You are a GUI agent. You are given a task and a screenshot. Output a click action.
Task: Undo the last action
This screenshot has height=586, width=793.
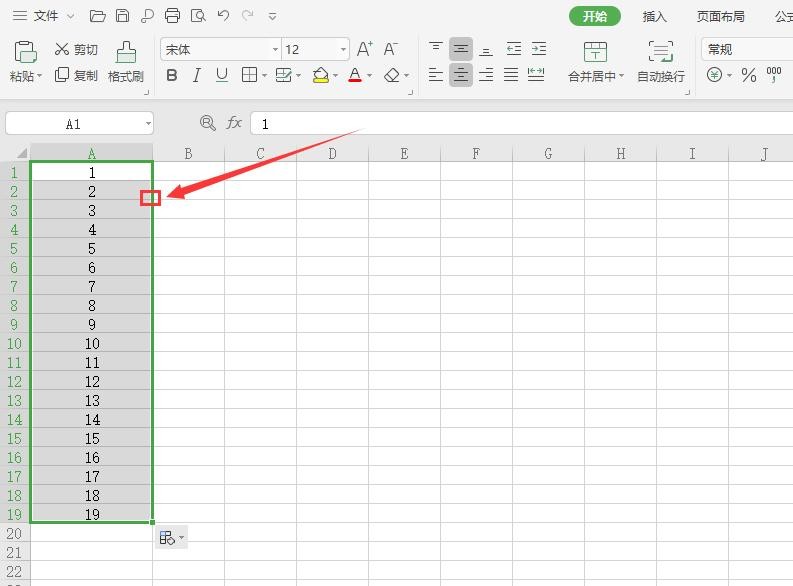click(222, 16)
